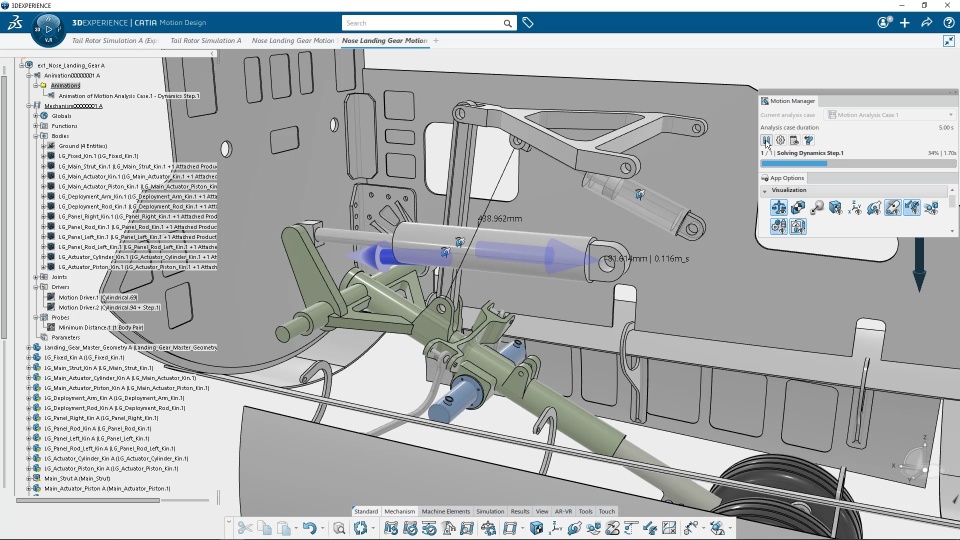Click the Paste icon in bottom toolbar
Screen dimensions: 960x540
(x=284, y=528)
